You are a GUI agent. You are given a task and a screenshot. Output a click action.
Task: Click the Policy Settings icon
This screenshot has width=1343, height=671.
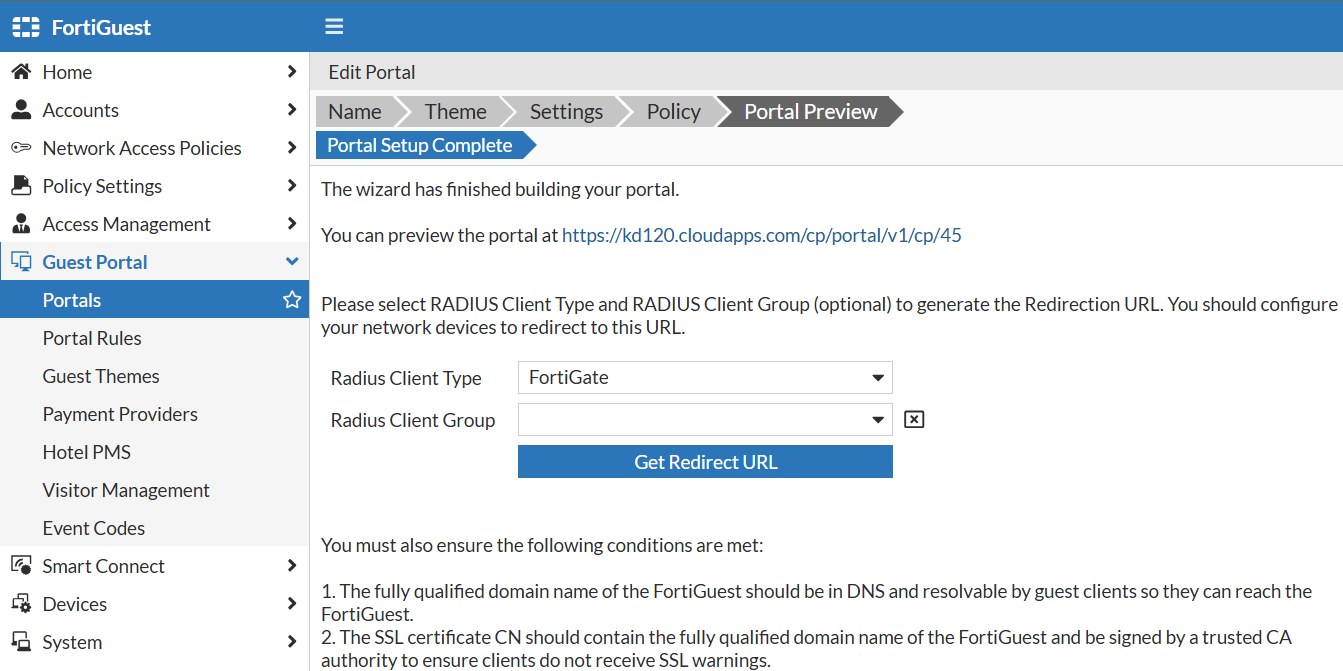tap(22, 185)
